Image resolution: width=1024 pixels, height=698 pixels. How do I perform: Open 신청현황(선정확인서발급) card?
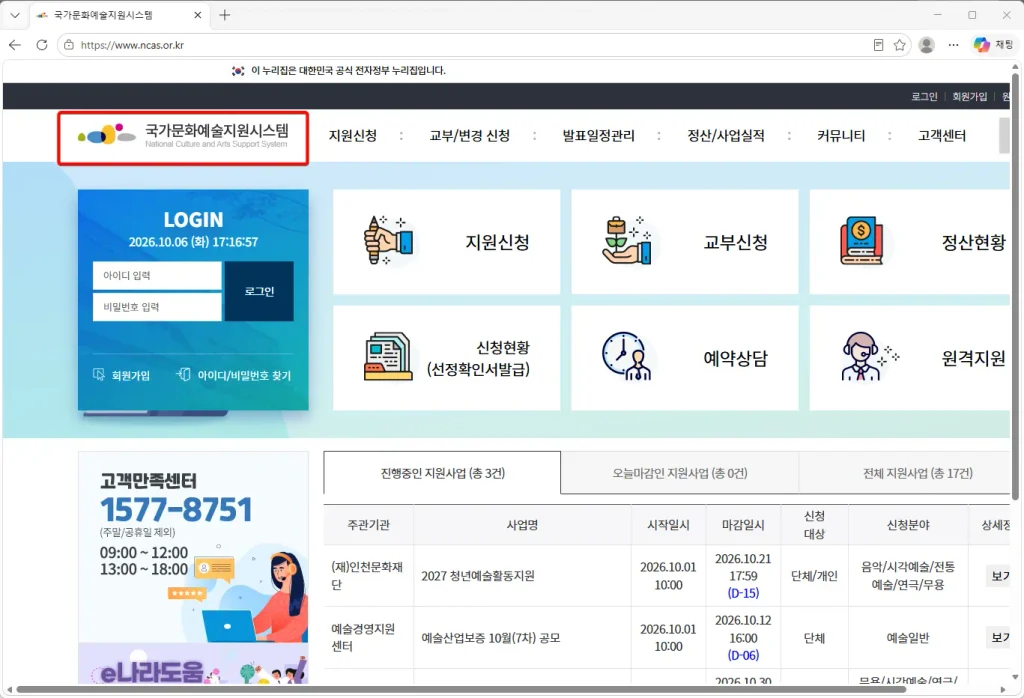pos(447,358)
